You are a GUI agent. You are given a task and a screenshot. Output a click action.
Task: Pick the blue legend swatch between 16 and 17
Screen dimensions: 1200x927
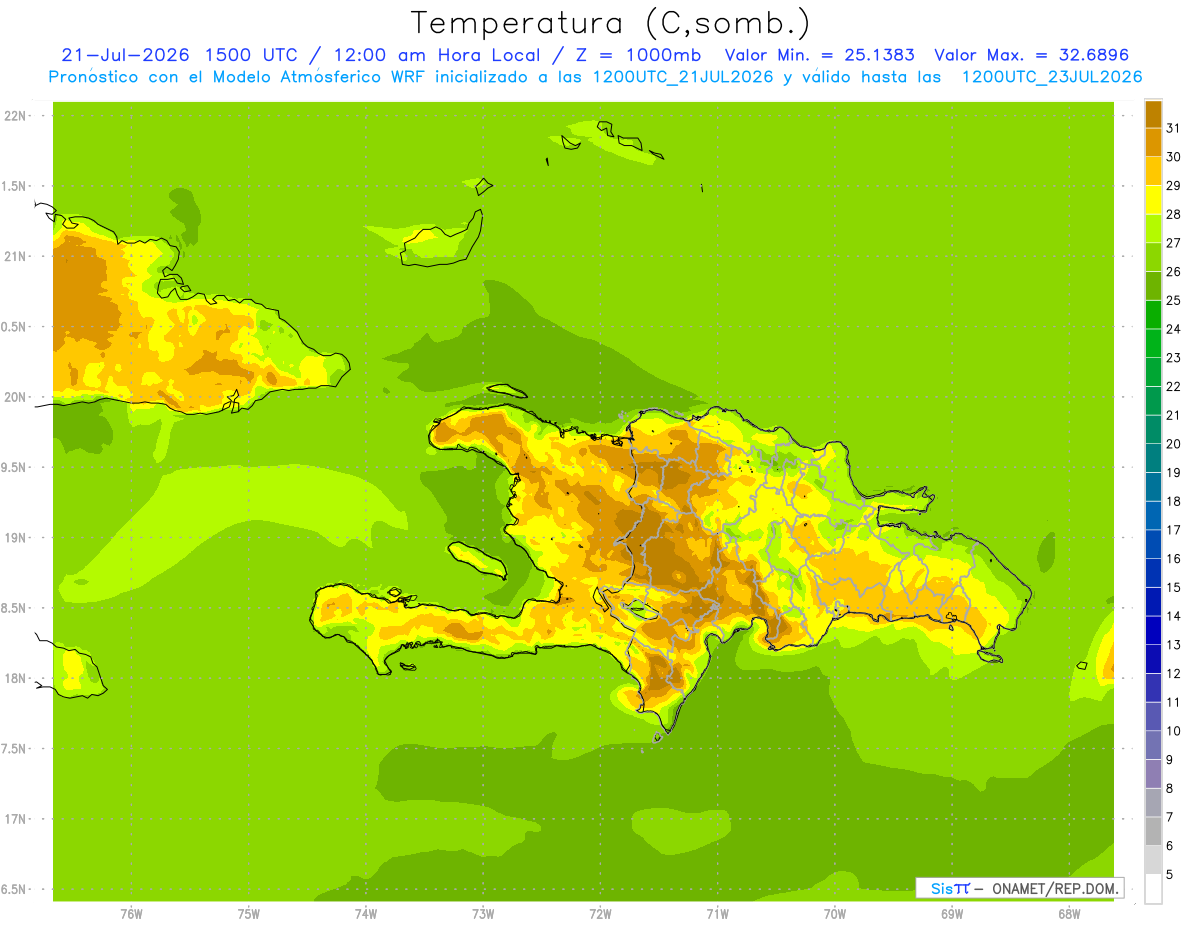click(x=1153, y=543)
